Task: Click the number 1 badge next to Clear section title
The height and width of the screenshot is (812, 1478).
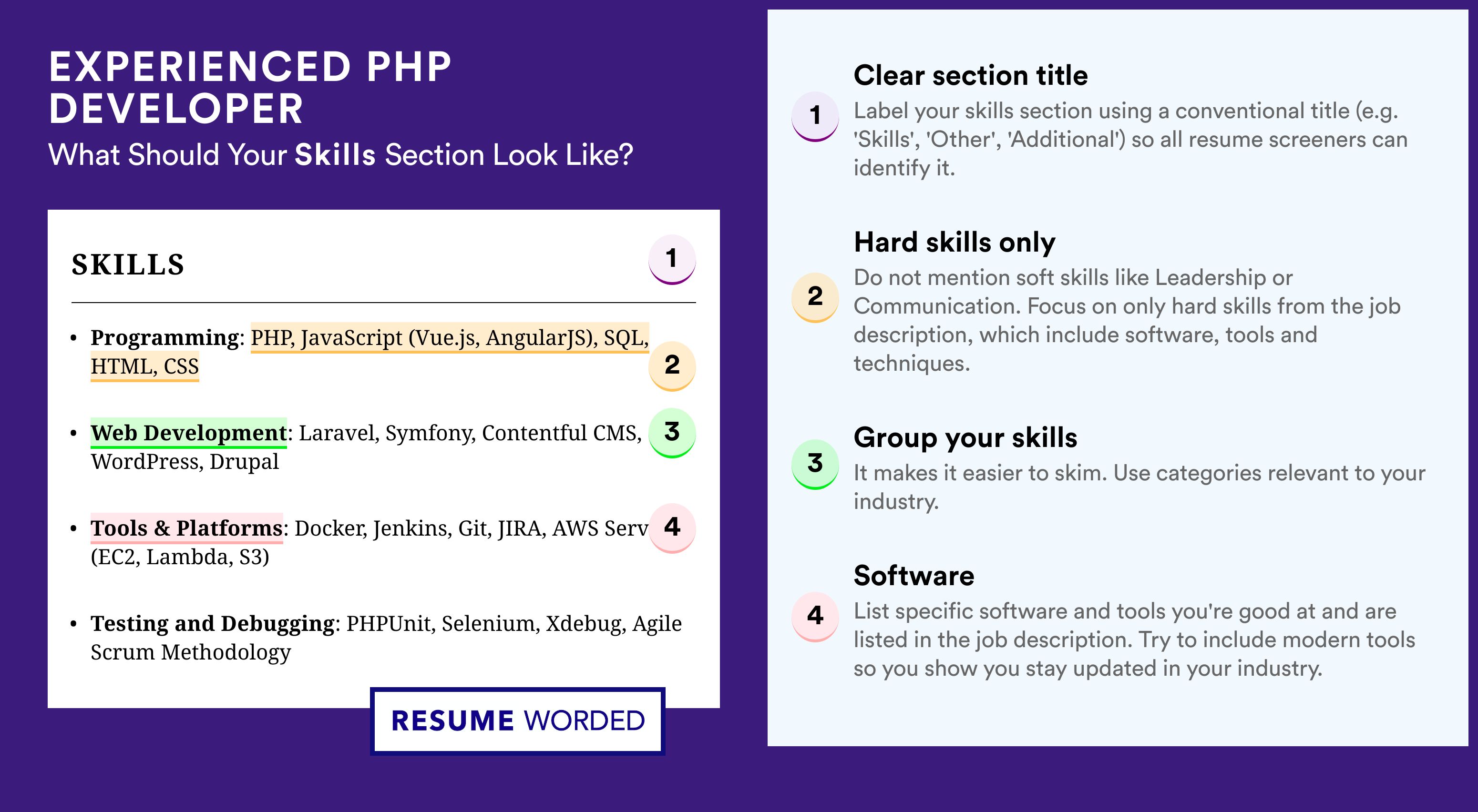Action: pyautogui.click(x=815, y=116)
